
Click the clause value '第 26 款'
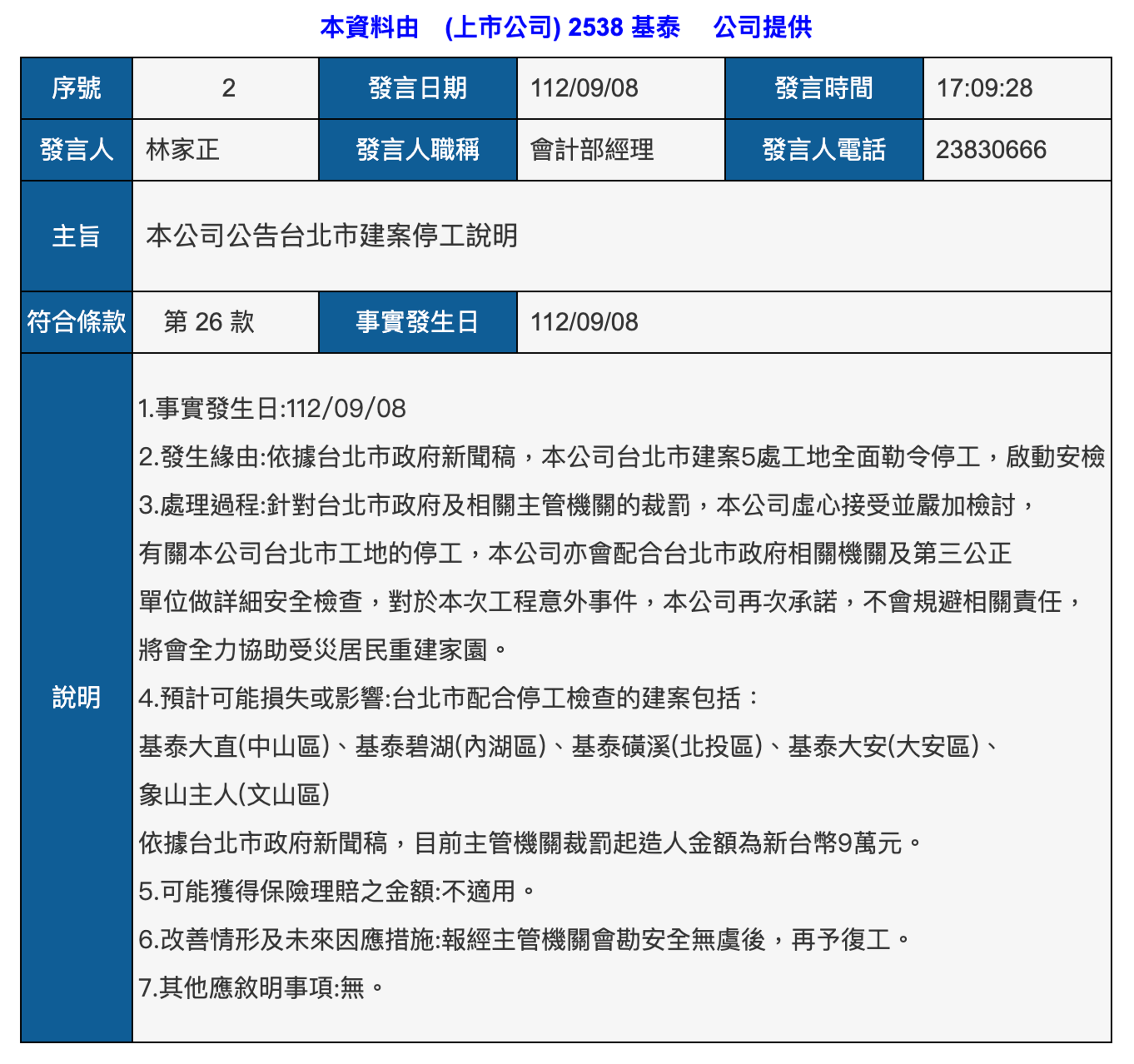(x=209, y=322)
